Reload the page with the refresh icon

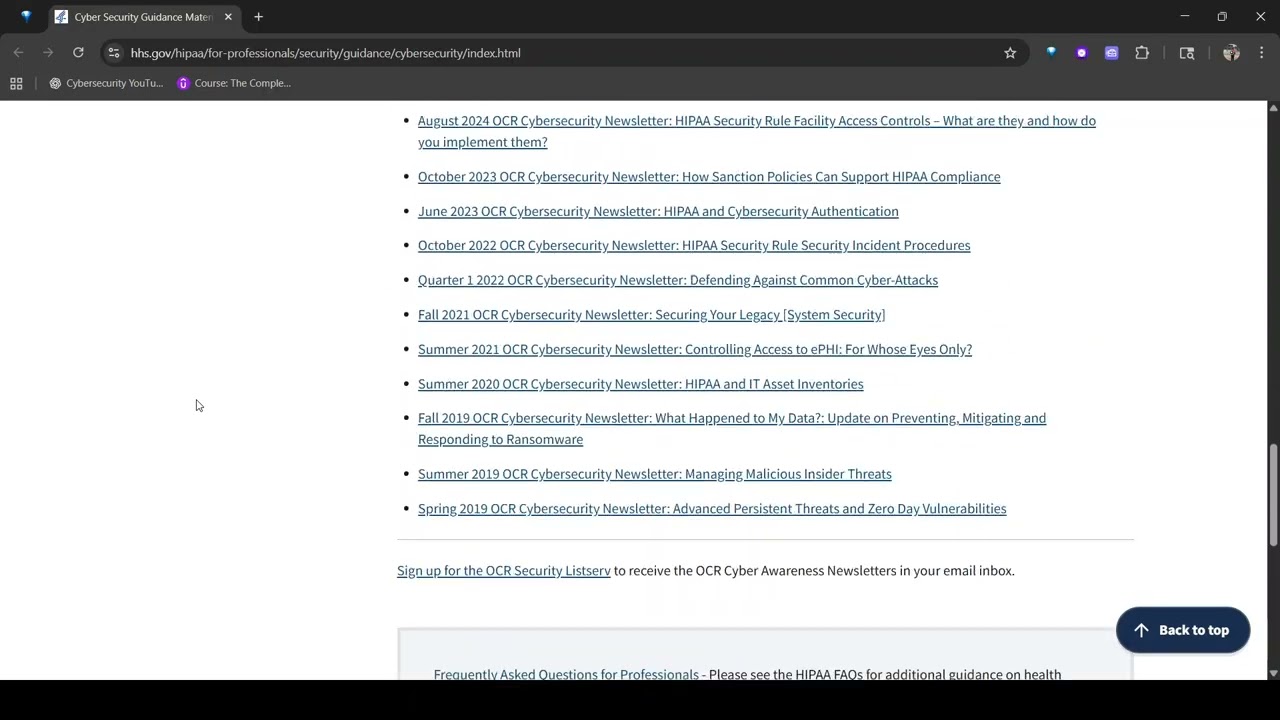click(78, 53)
